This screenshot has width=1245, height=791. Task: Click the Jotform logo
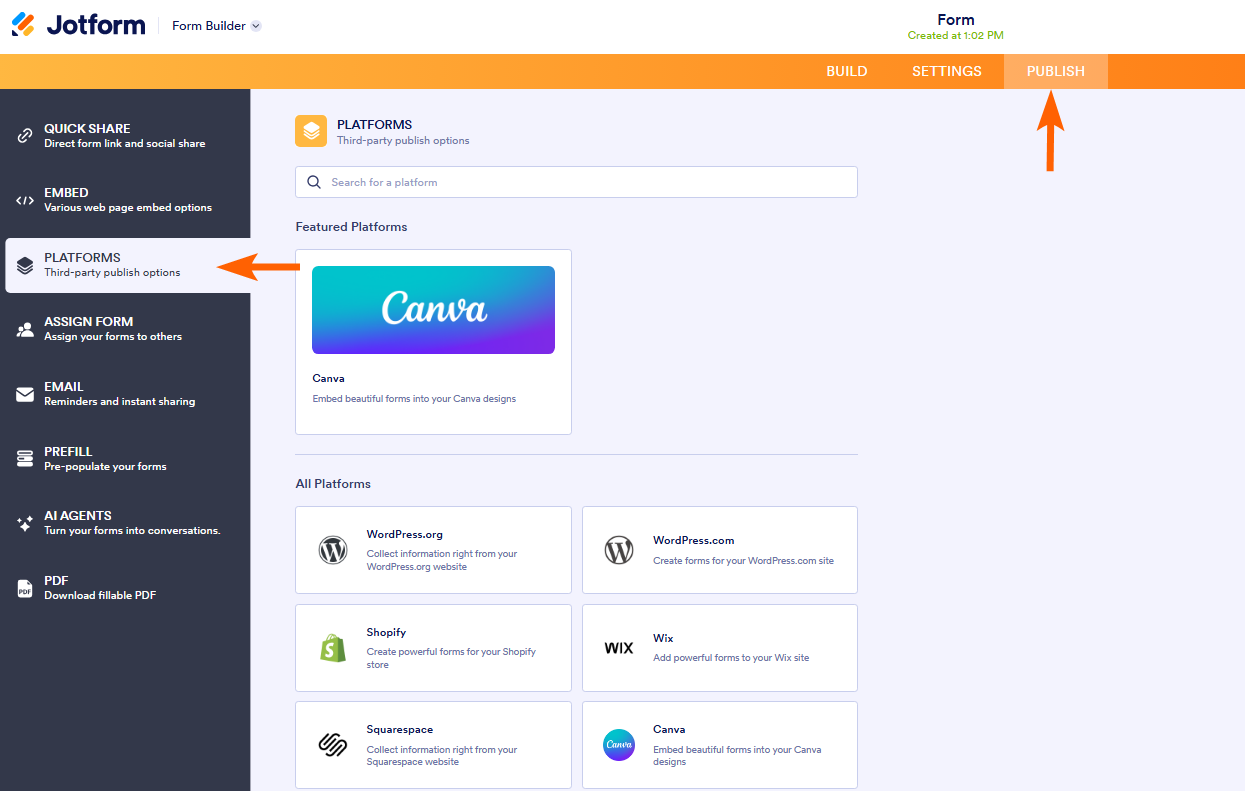click(78, 24)
